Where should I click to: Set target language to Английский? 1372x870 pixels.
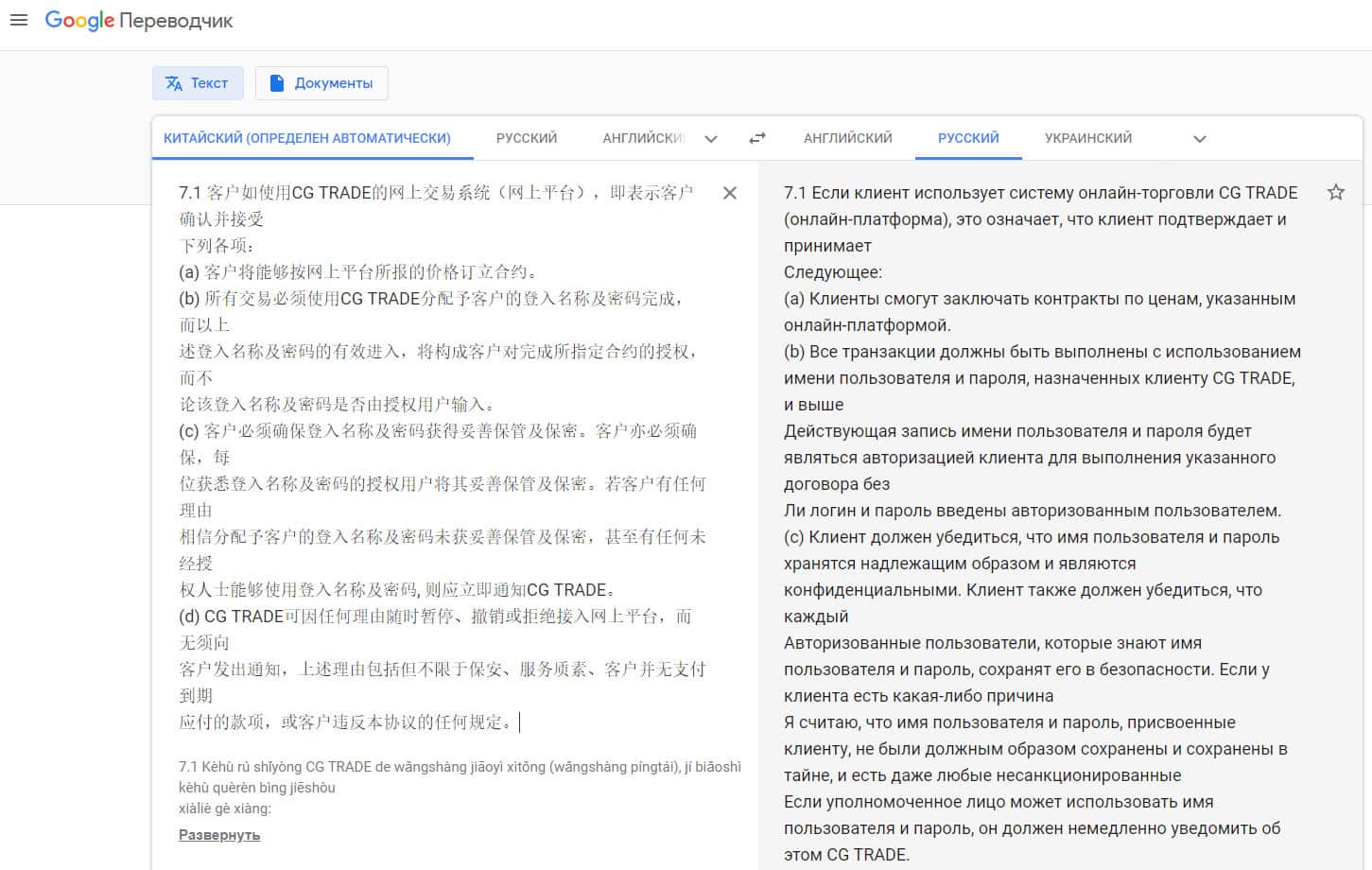click(847, 138)
